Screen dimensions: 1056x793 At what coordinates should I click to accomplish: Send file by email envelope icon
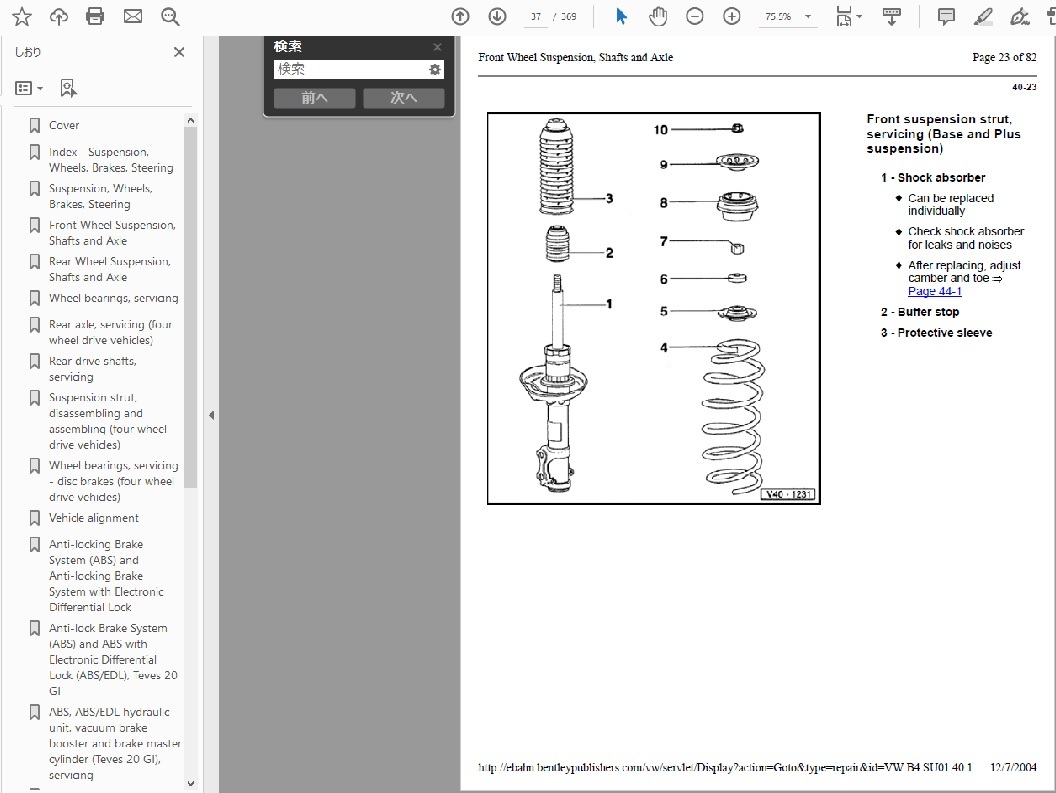(x=133, y=16)
